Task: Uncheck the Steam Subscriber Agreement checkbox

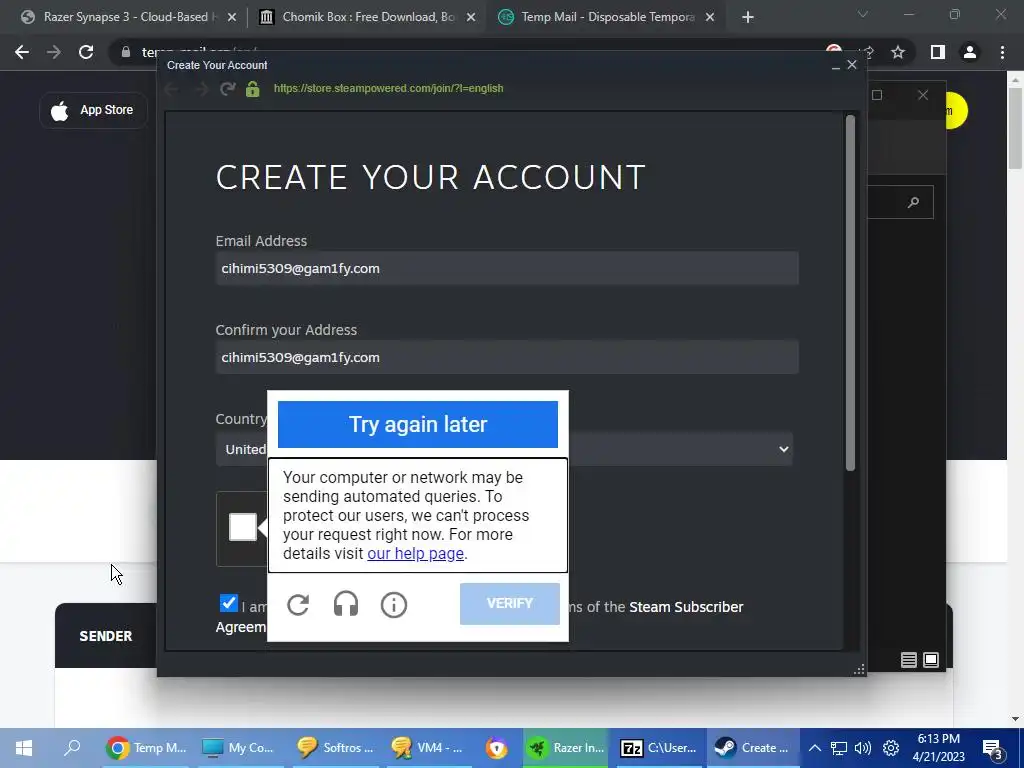Action: pos(229,603)
